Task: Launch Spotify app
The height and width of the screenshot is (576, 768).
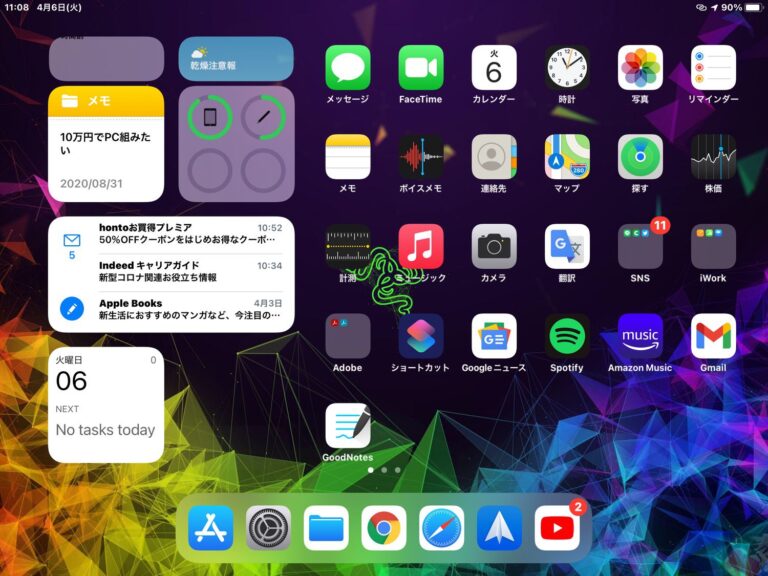Action: coord(567,336)
